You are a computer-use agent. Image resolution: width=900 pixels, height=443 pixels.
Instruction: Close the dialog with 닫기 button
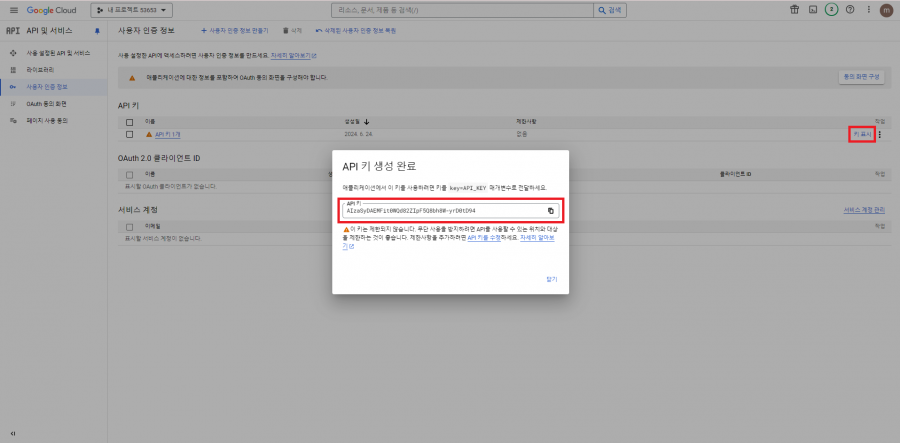(x=551, y=279)
